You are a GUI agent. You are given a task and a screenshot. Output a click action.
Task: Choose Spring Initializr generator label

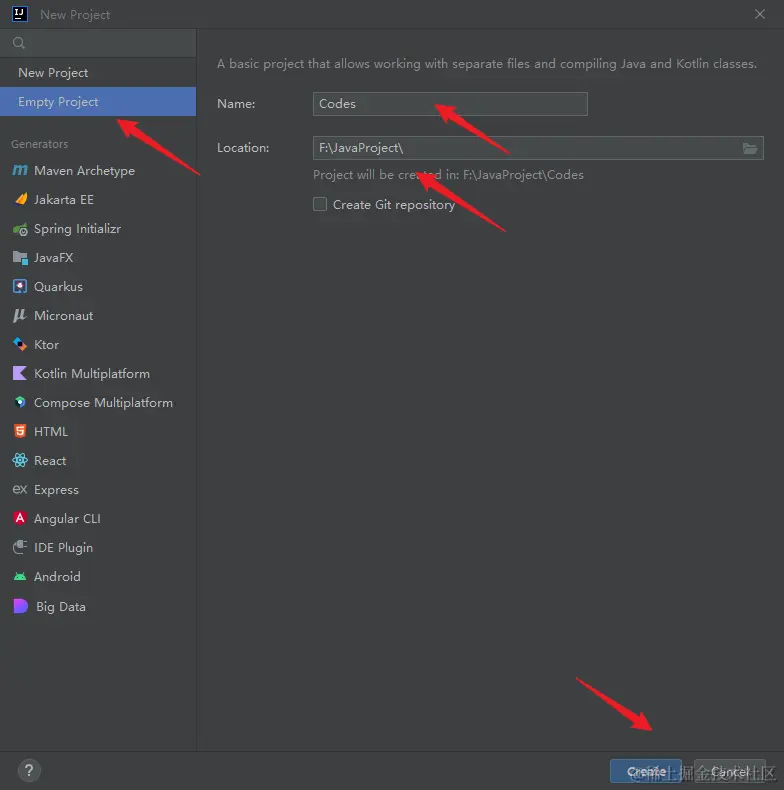(77, 229)
